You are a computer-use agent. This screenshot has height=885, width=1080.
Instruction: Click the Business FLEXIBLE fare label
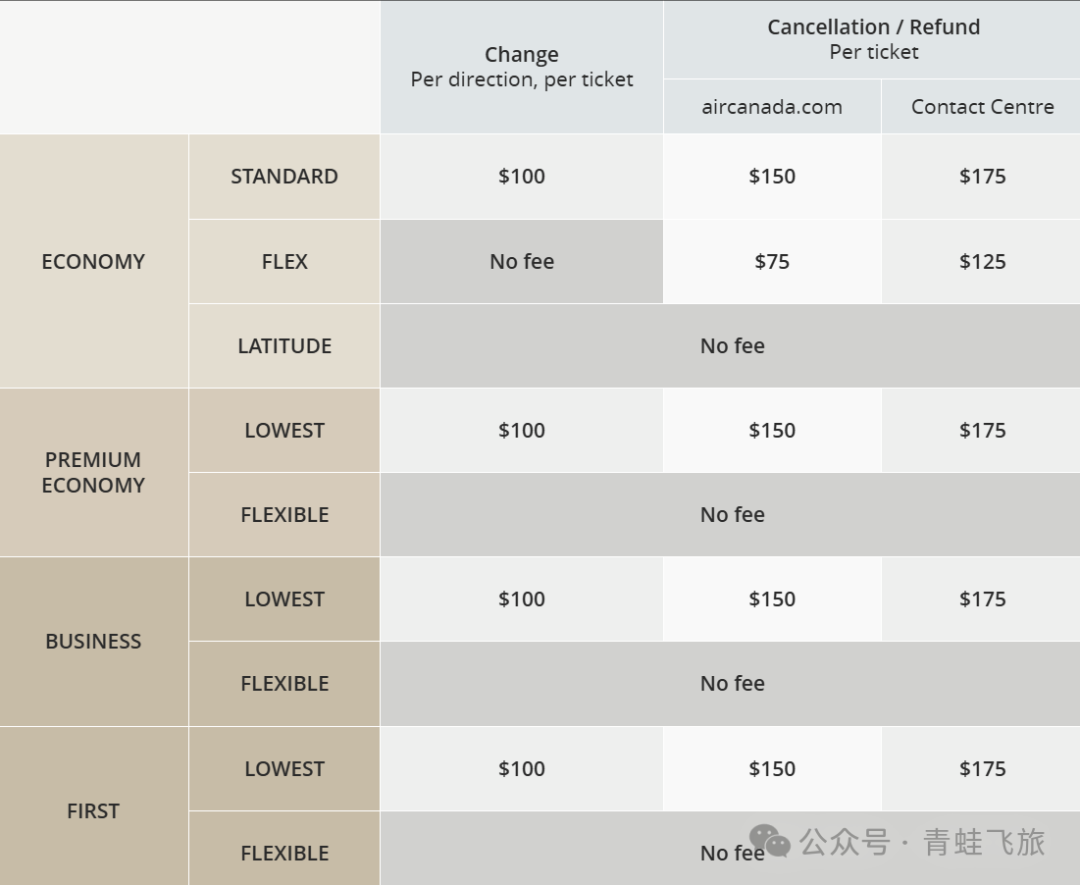pyautogui.click(x=284, y=684)
